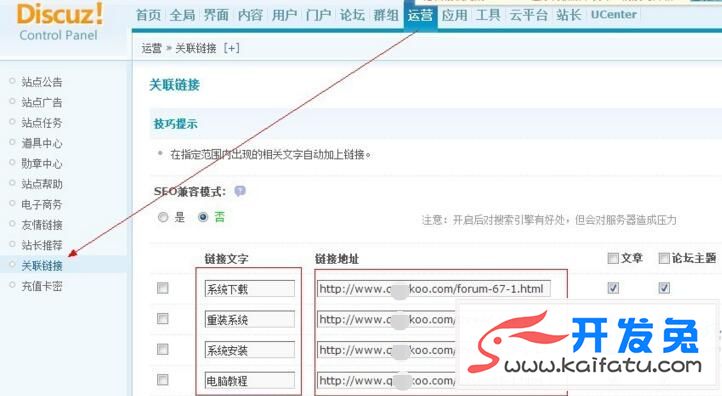722x396 pixels.
Task: Edit the link text field 电脑教程
Action: (x=250, y=380)
